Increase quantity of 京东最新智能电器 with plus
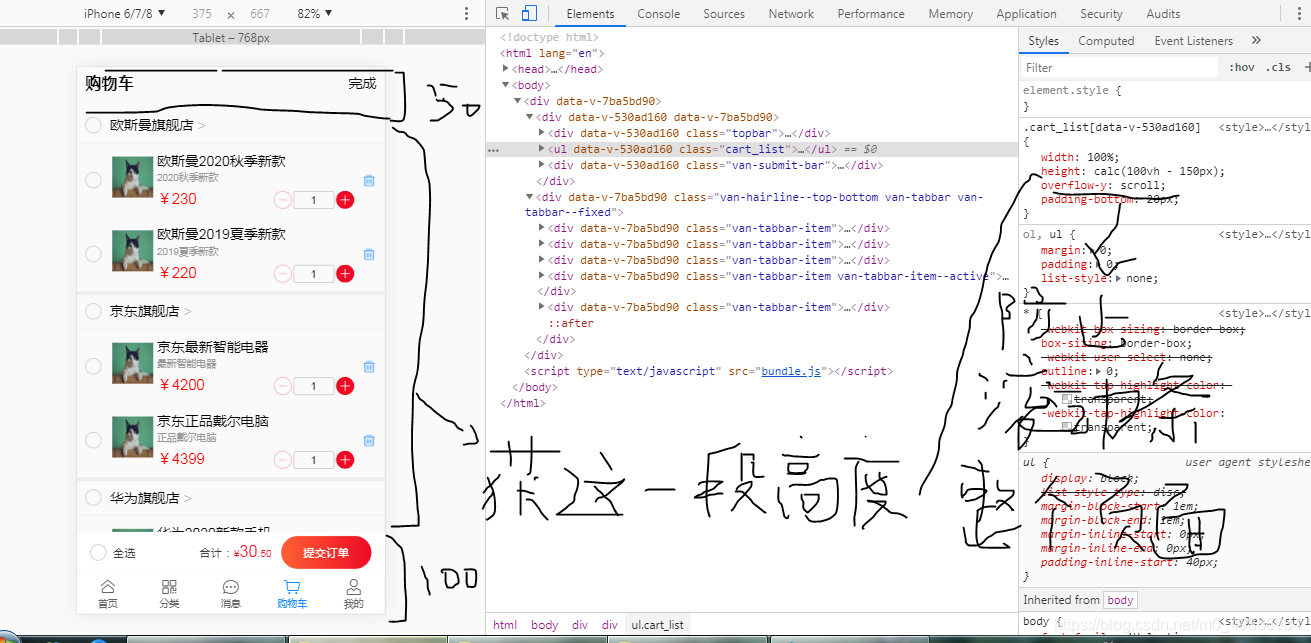This screenshot has height=643, width=1311. tap(345, 386)
